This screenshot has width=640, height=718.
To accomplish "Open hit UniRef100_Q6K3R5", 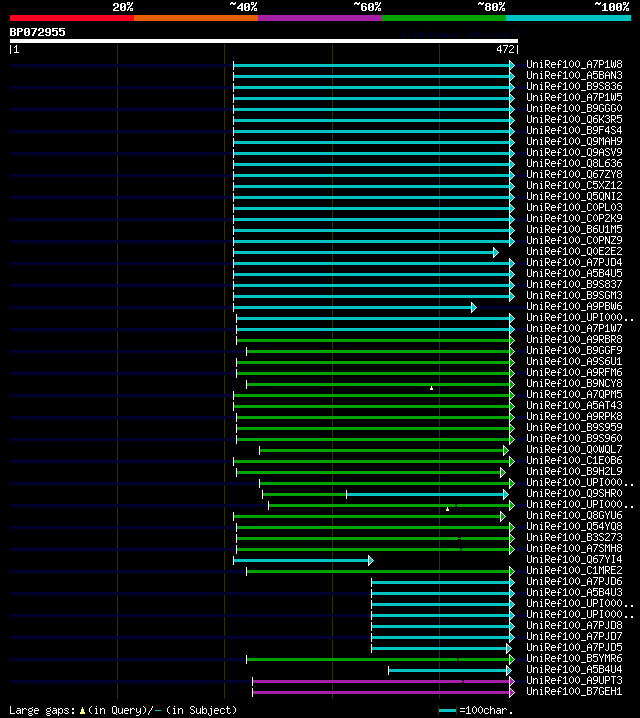I will (574, 119).
